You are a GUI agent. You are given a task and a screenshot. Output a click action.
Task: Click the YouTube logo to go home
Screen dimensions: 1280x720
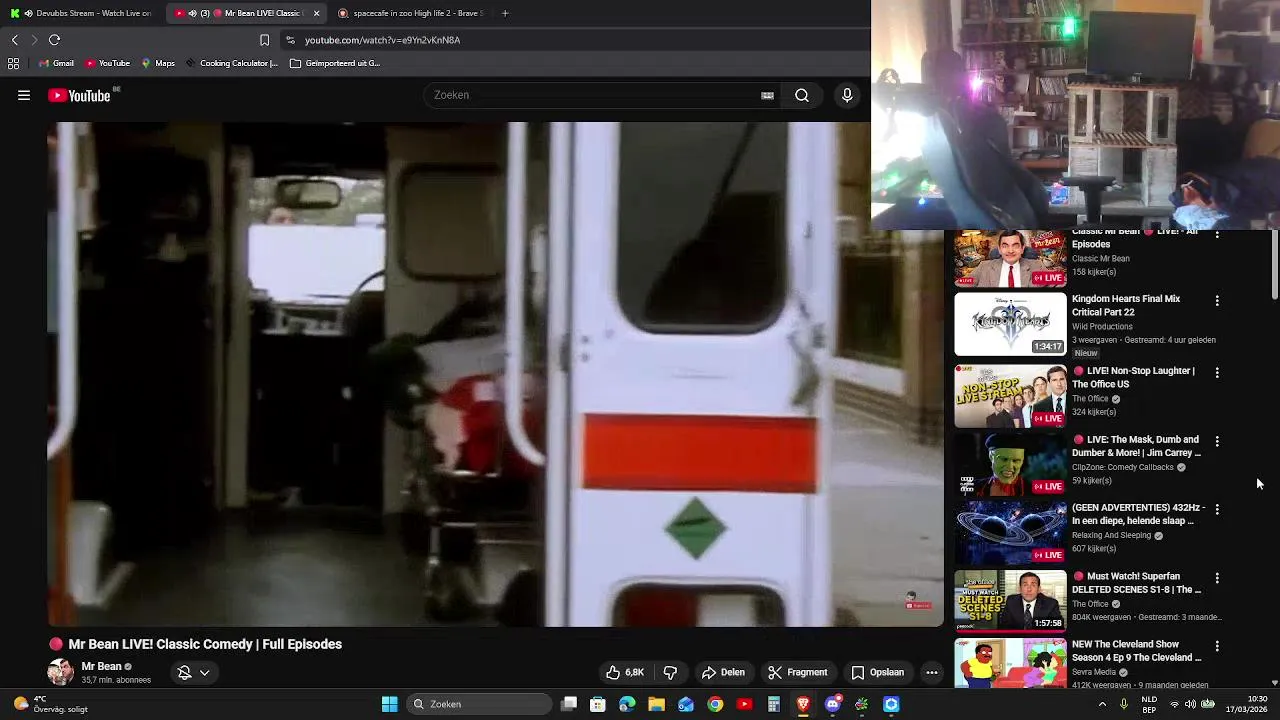pyautogui.click(x=79, y=95)
